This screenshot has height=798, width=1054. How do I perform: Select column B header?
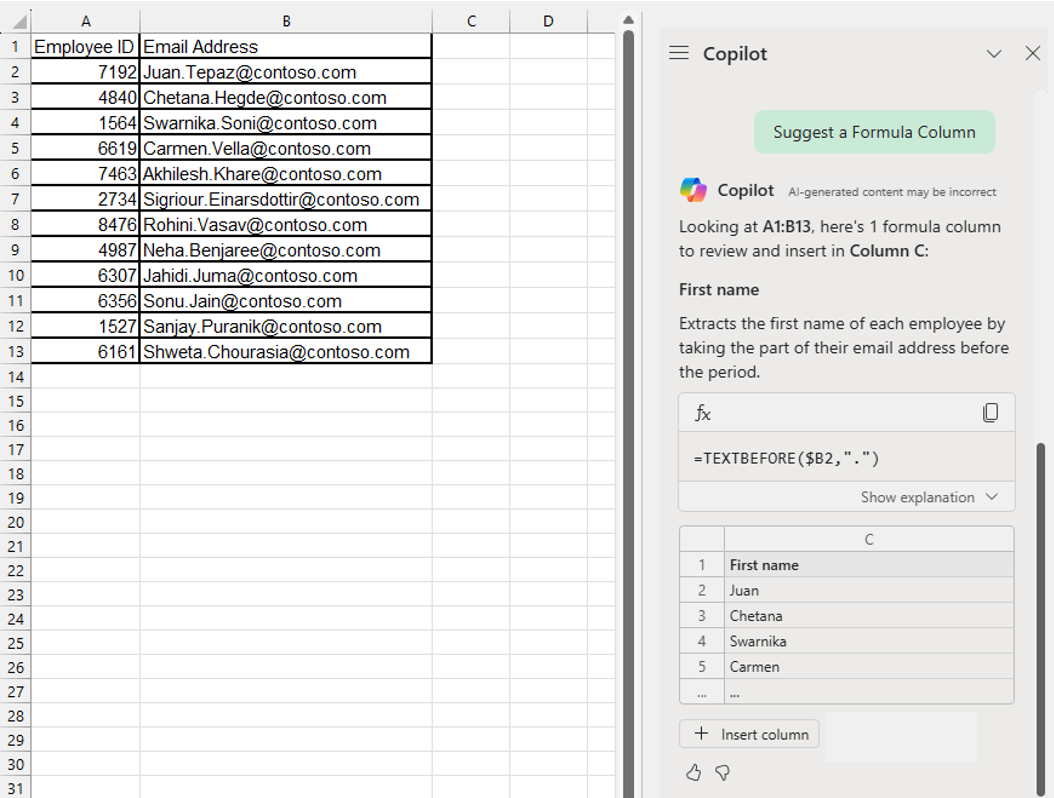pos(286,22)
